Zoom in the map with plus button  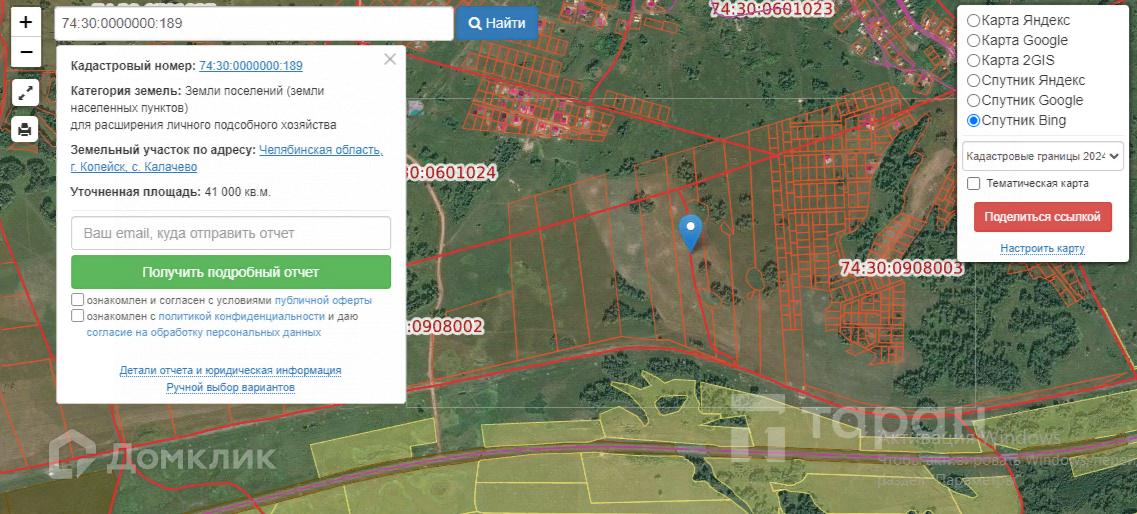tap(25, 22)
